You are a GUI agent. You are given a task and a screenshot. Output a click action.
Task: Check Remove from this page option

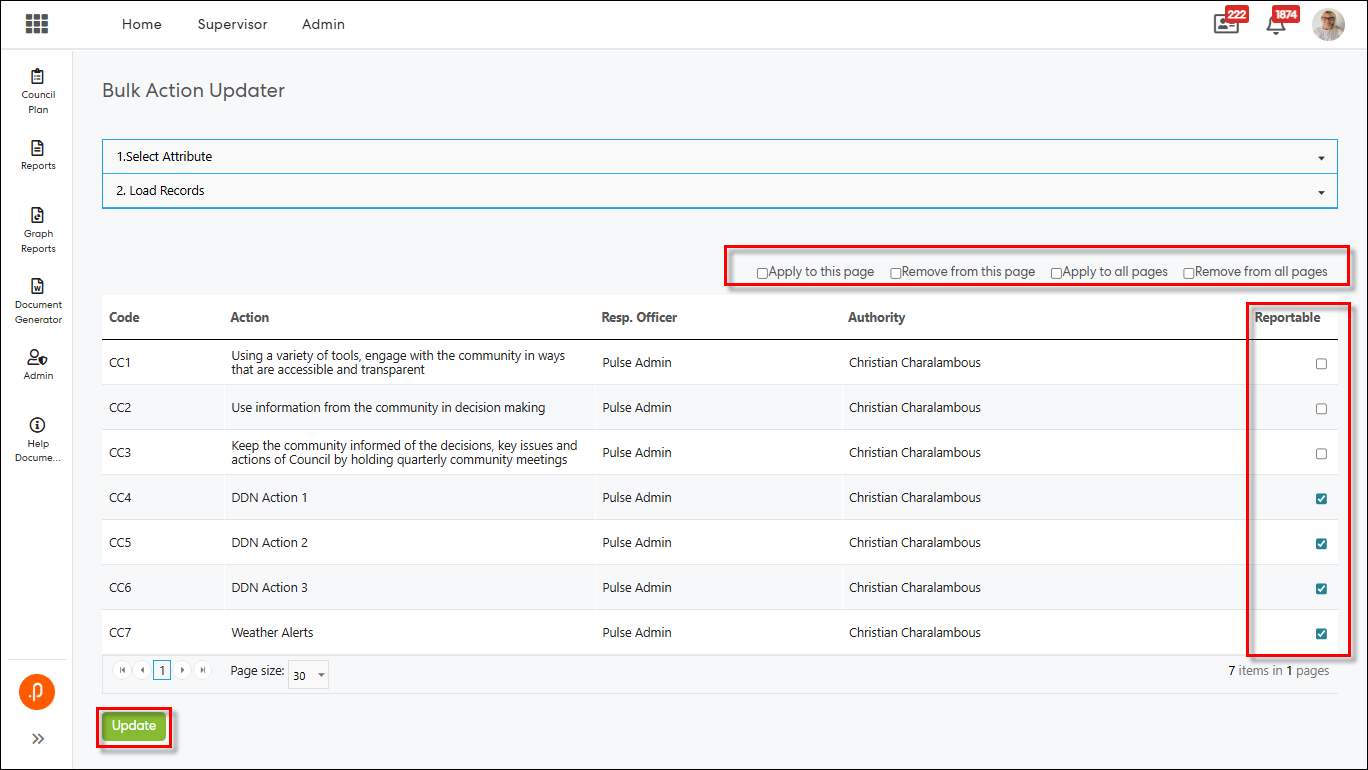tap(895, 273)
